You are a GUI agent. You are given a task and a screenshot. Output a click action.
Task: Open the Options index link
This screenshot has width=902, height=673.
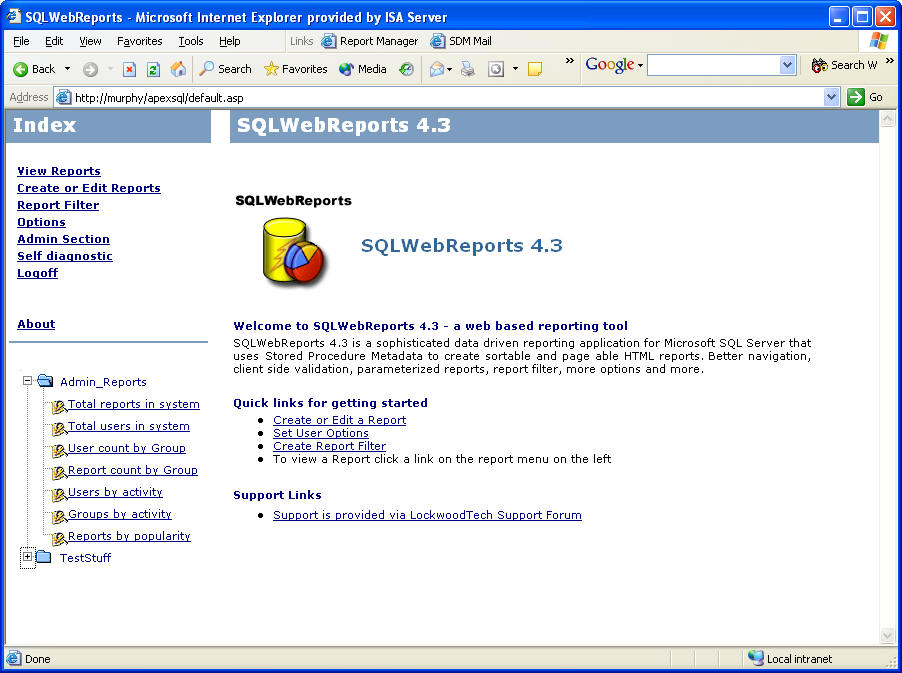41,222
